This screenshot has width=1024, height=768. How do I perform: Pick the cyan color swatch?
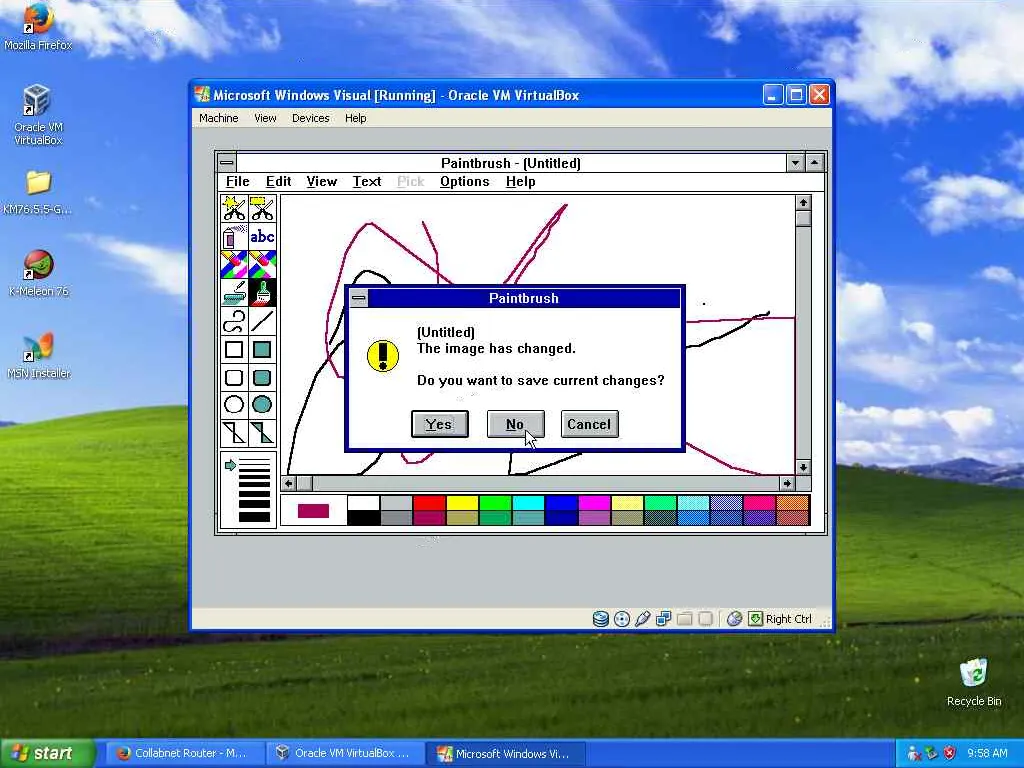(x=528, y=502)
